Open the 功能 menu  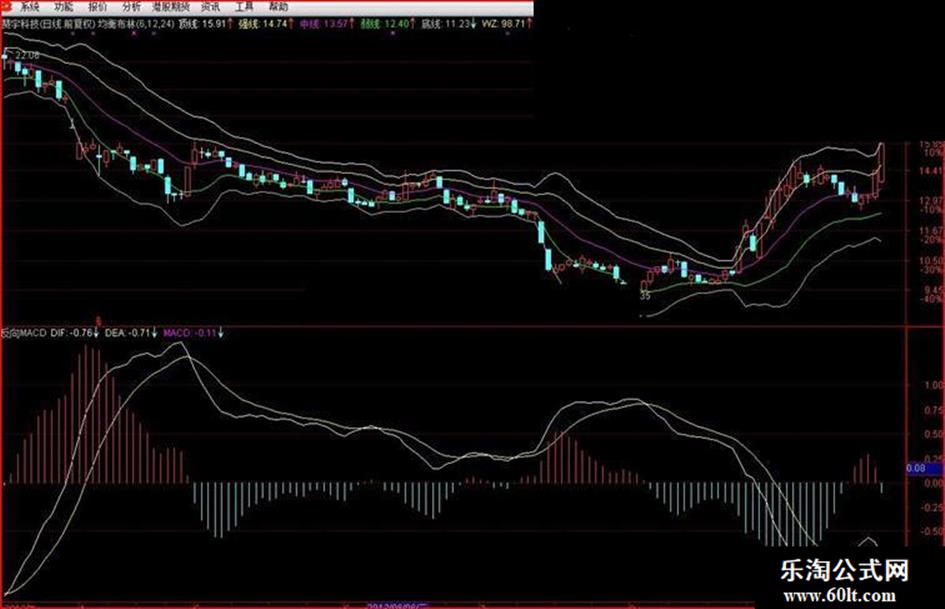(x=63, y=7)
